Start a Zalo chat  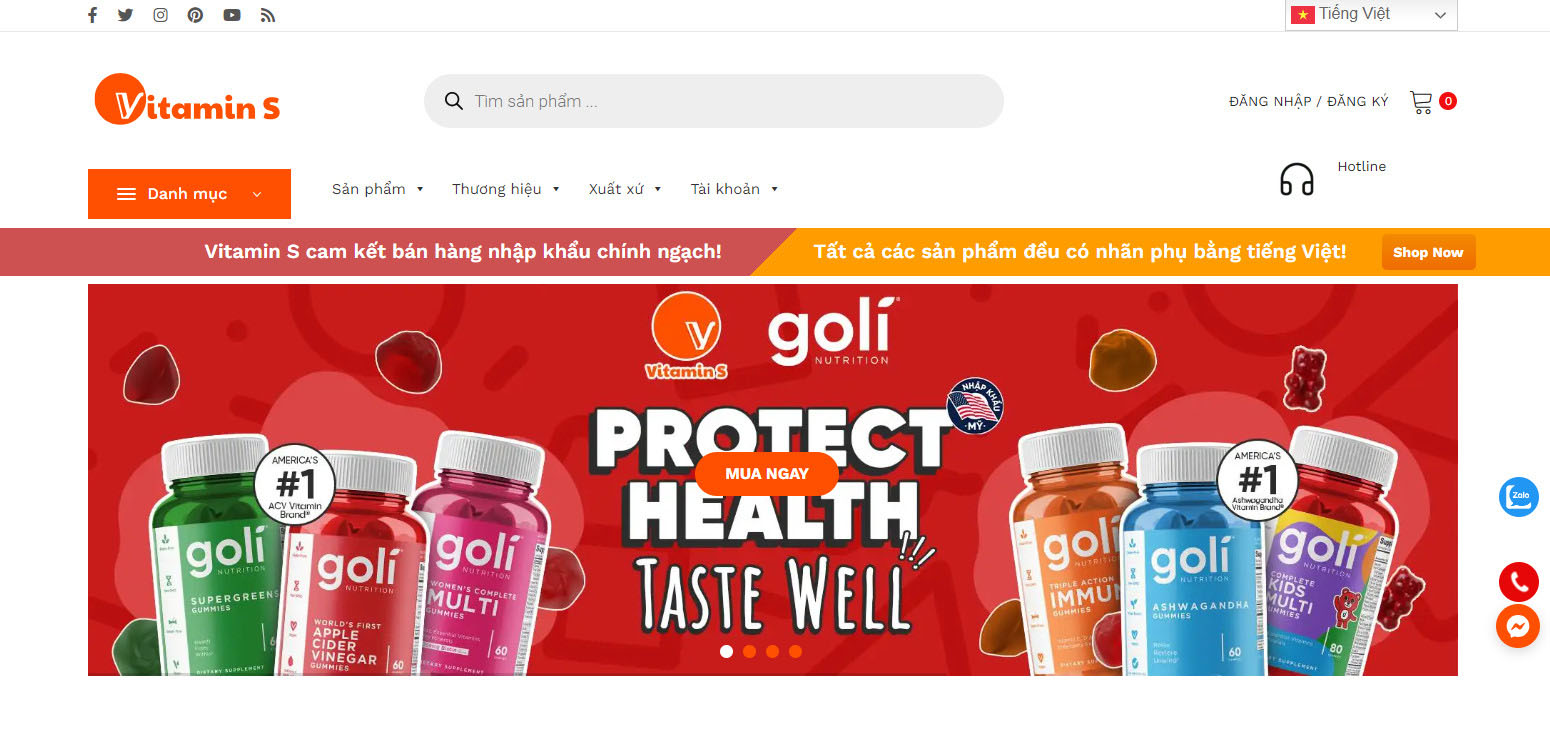1518,497
